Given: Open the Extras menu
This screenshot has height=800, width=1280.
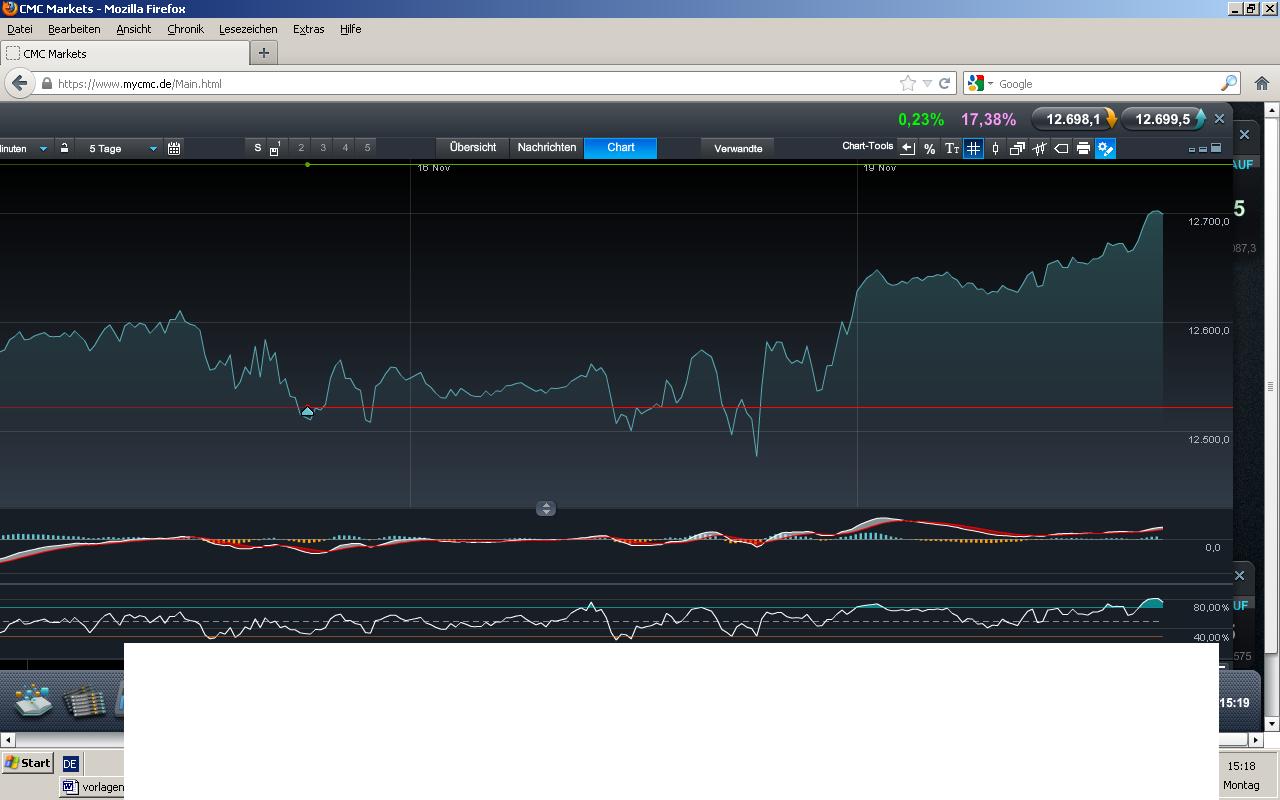Looking at the screenshot, I should click(x=308, y=29).
